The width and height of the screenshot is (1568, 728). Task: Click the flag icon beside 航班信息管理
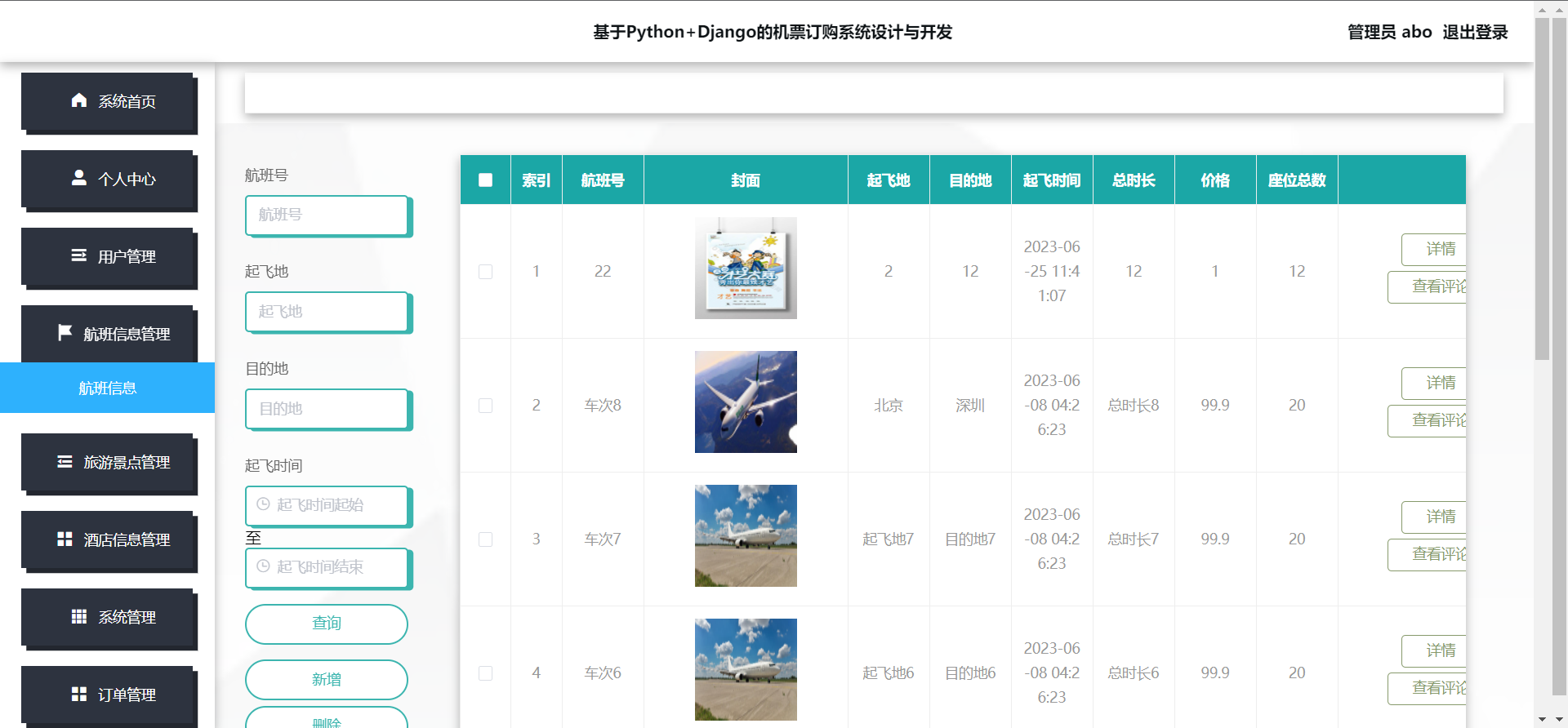[65, 332]
